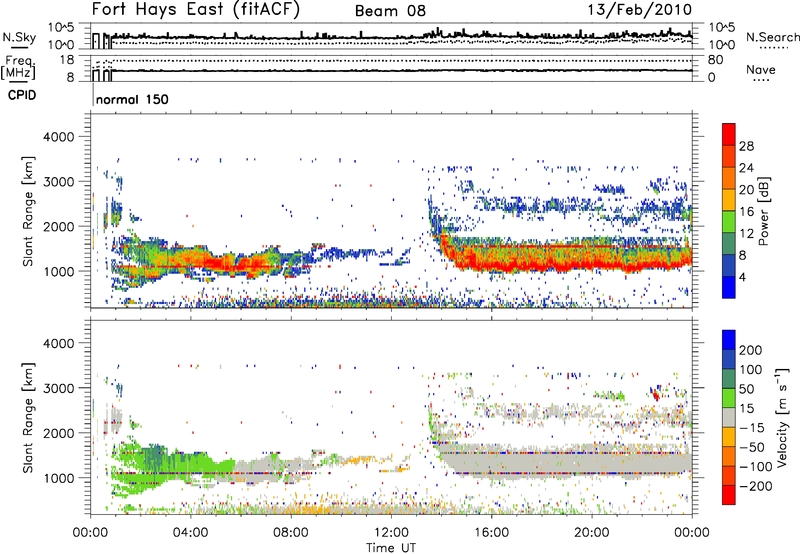Click Velocity colorbar tick value '200'
Viewport: 800px width, 554px height.
751,350
